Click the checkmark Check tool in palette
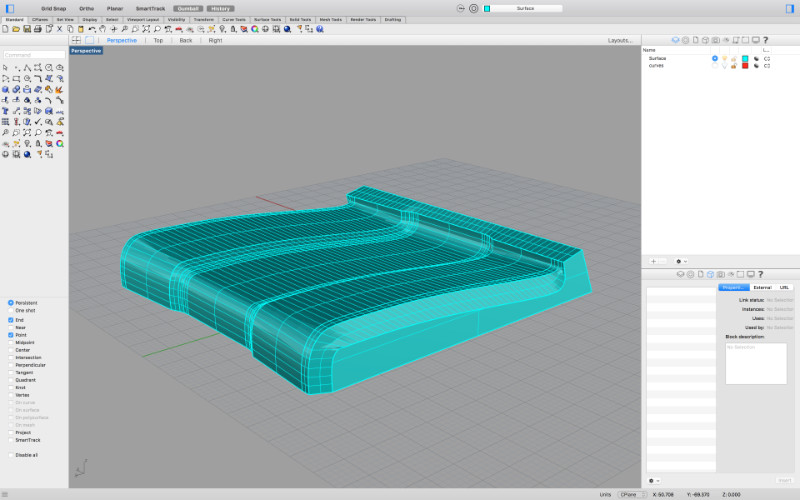 point(38,122)
